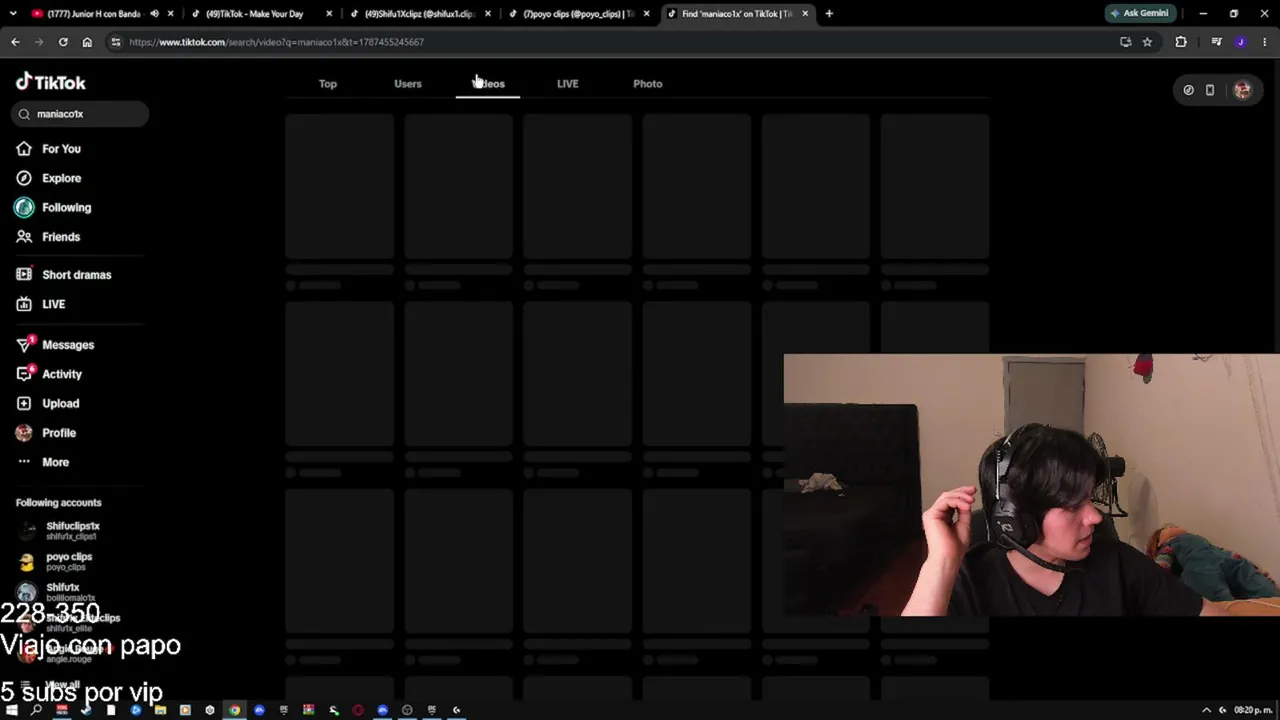
Task: Switch to the Shifu1Xclipz browser tab
Action: pyautogui.click(x=419, y=14)
